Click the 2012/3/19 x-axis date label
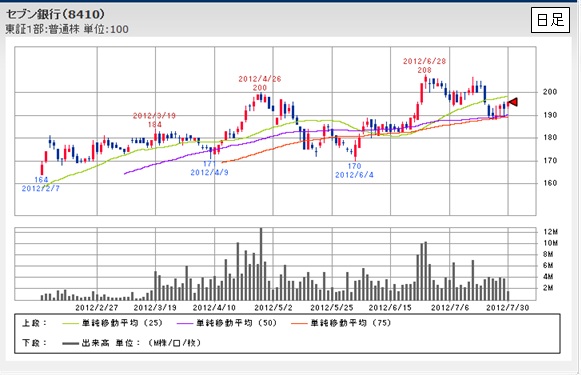 [155, 308]
